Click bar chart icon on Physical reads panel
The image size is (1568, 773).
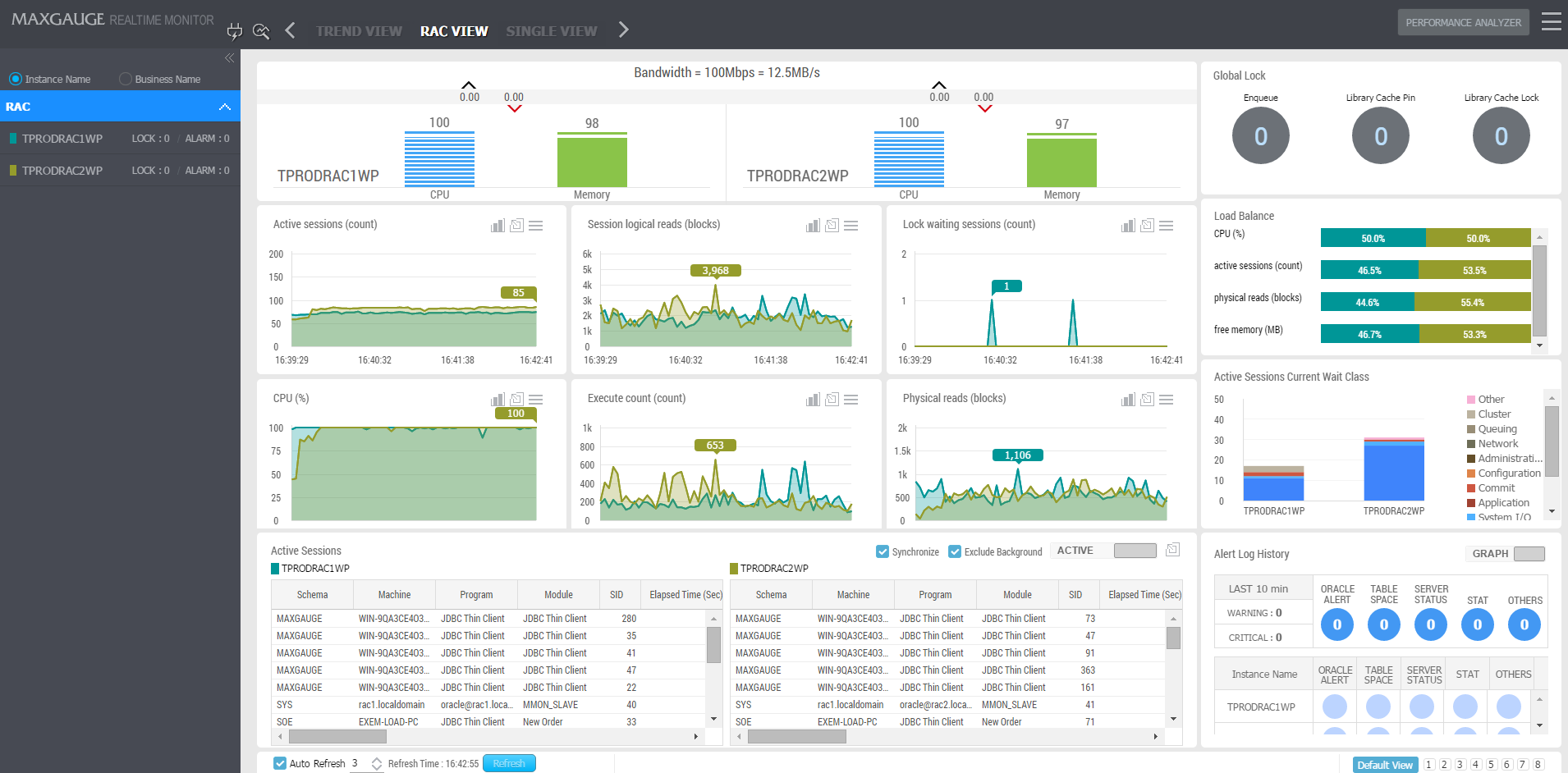click(x=1128, y=400)
